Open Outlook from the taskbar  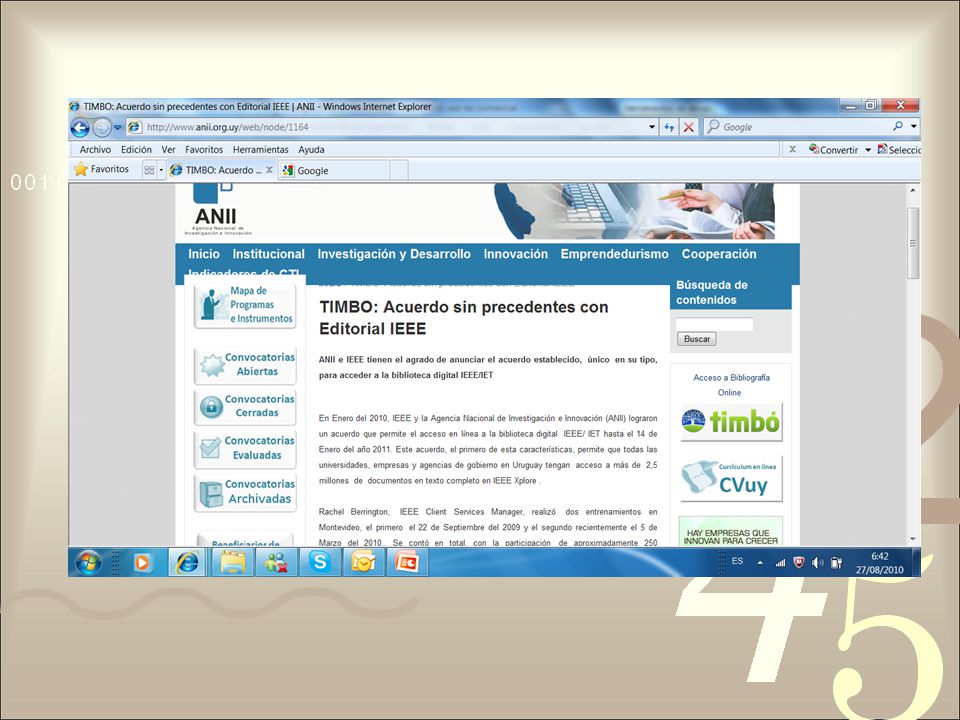click(x=363, y=562)
